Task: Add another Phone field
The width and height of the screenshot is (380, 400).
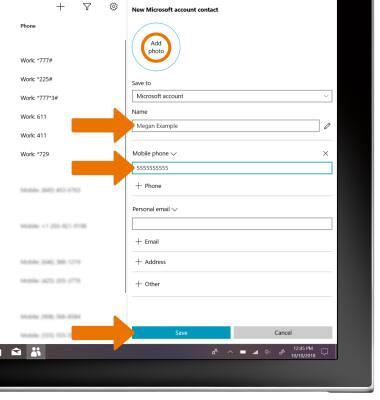Action: pos(149,186)
